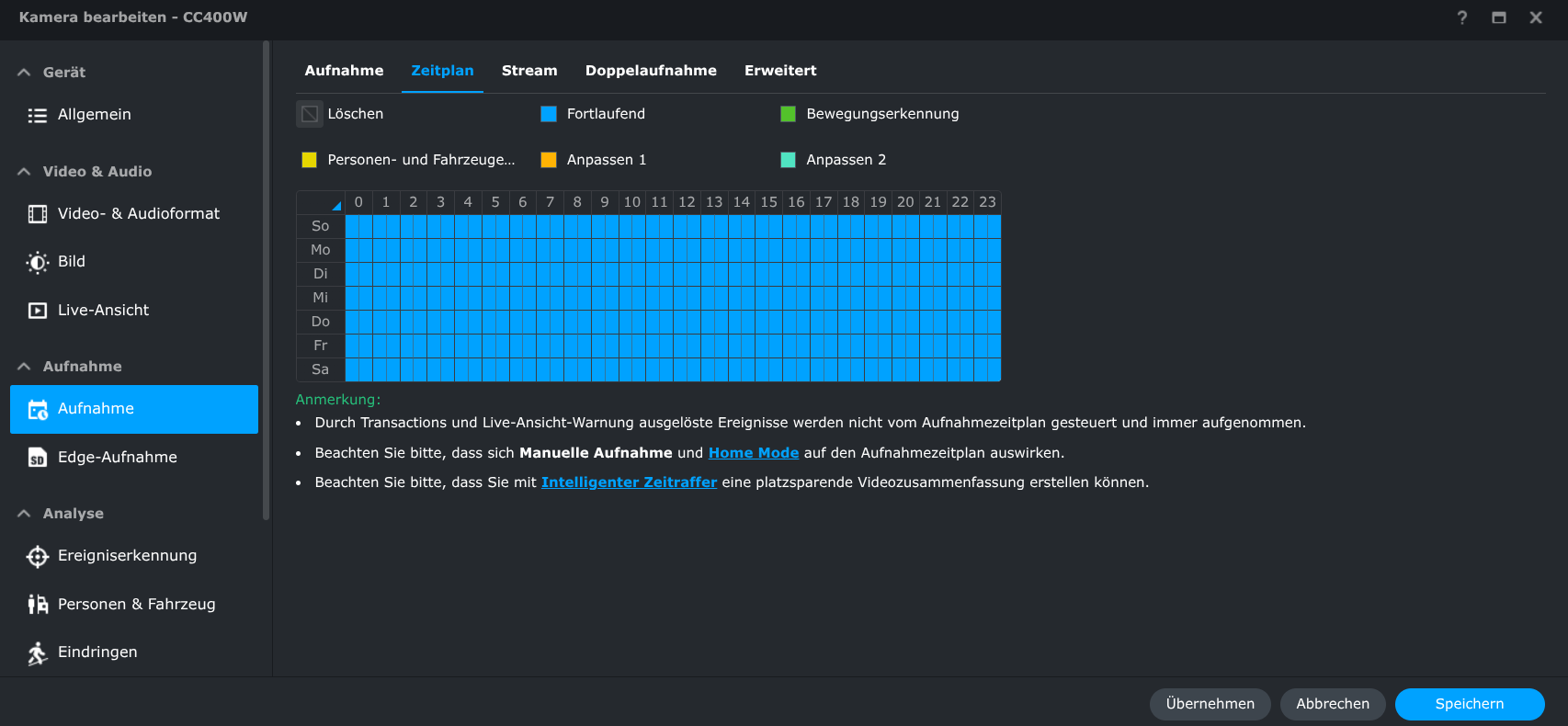Screen dimensions: 1568x726
Task: Pick the orange Anpassen 1 swatch
Action: [x=549, y=160]
